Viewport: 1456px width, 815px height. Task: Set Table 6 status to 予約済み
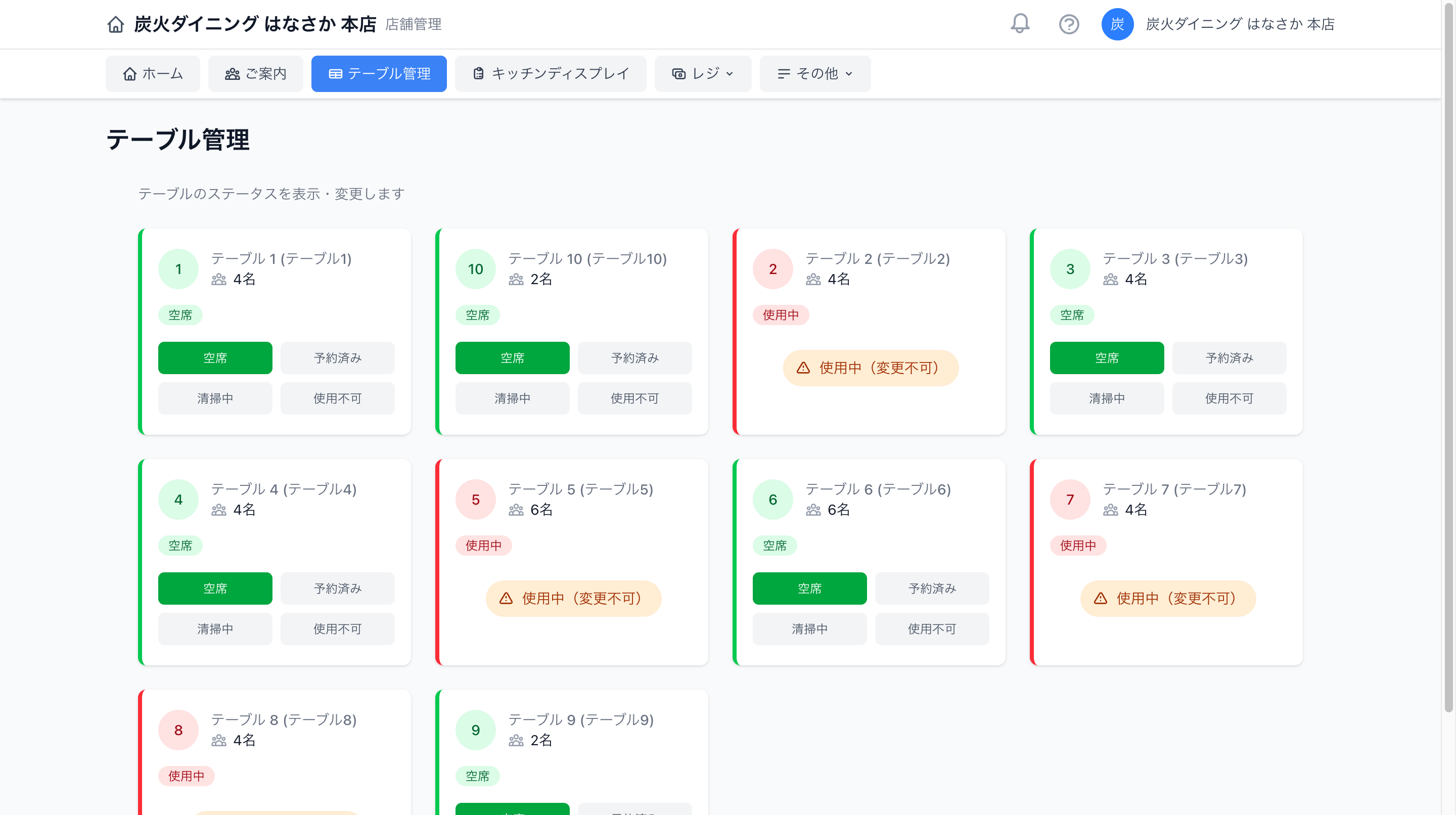(932, 588)
